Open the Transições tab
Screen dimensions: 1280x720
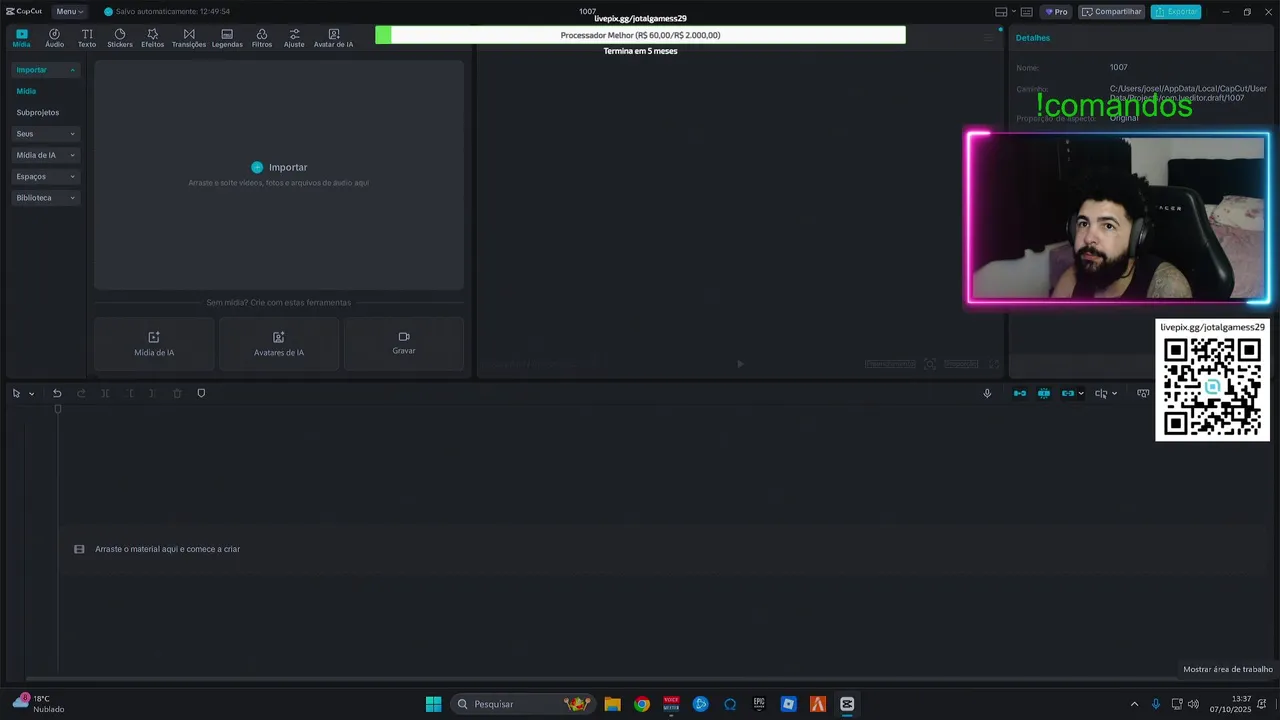pos(189,38)
